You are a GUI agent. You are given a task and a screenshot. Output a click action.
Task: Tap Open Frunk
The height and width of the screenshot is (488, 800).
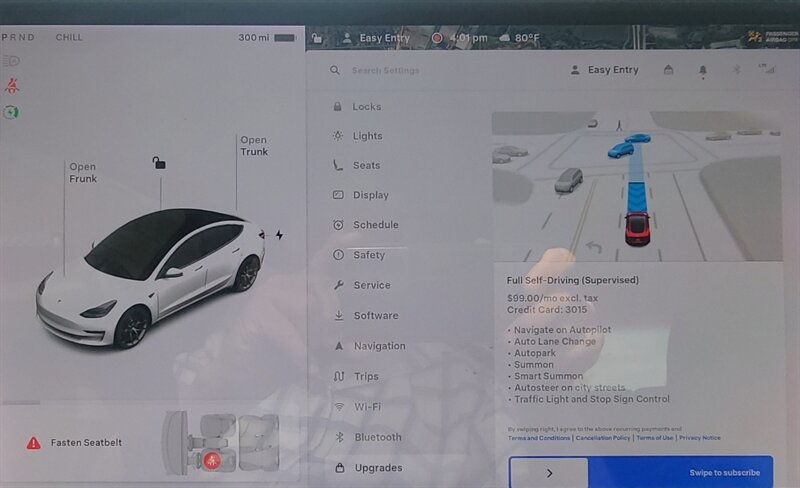click(83, 173)
